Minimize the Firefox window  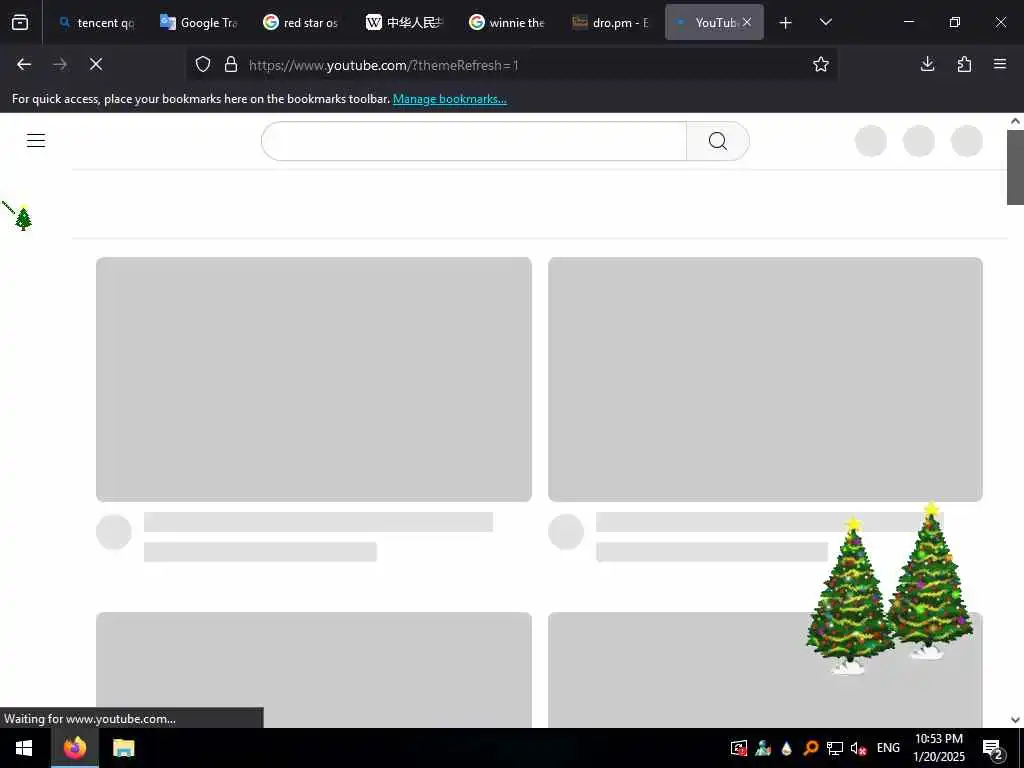(908, 22)
